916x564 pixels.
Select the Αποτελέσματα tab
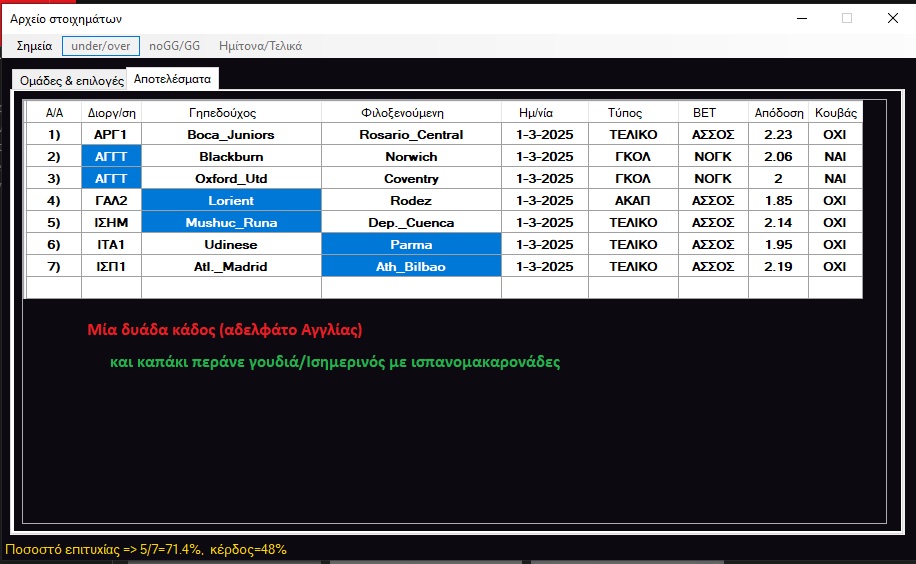172,79
